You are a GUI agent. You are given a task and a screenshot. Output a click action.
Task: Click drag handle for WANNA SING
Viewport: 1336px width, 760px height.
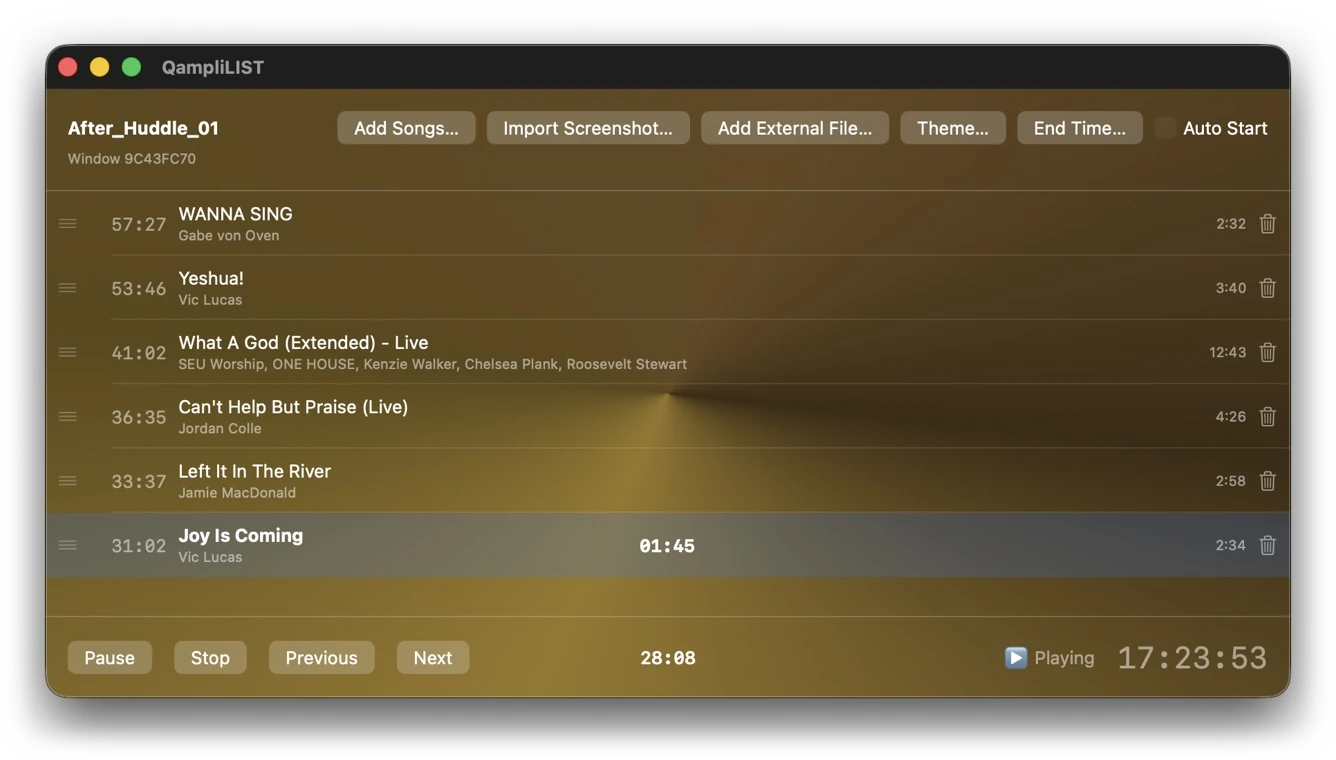coord(67,224)
